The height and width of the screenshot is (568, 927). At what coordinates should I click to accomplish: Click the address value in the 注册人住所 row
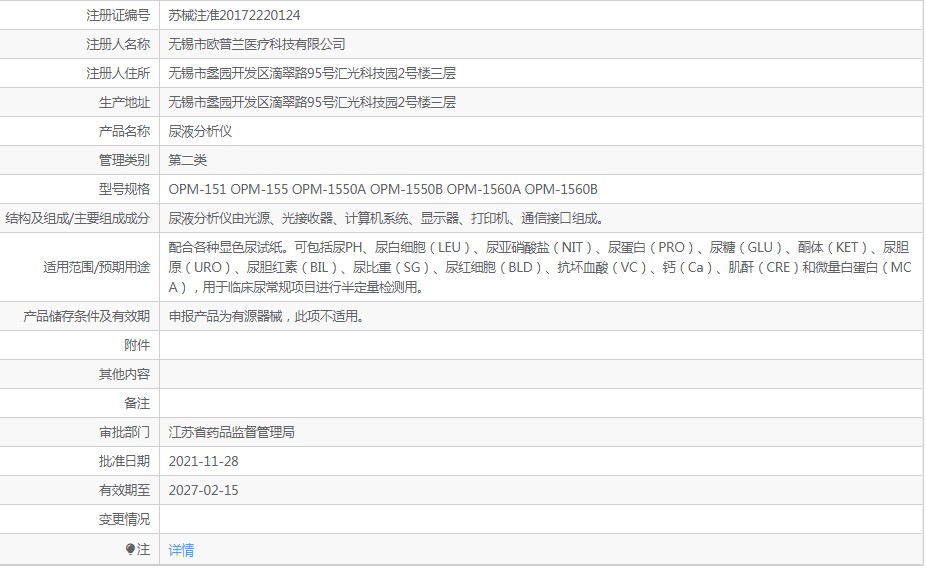pyautogui.click(x=312, y=73)
